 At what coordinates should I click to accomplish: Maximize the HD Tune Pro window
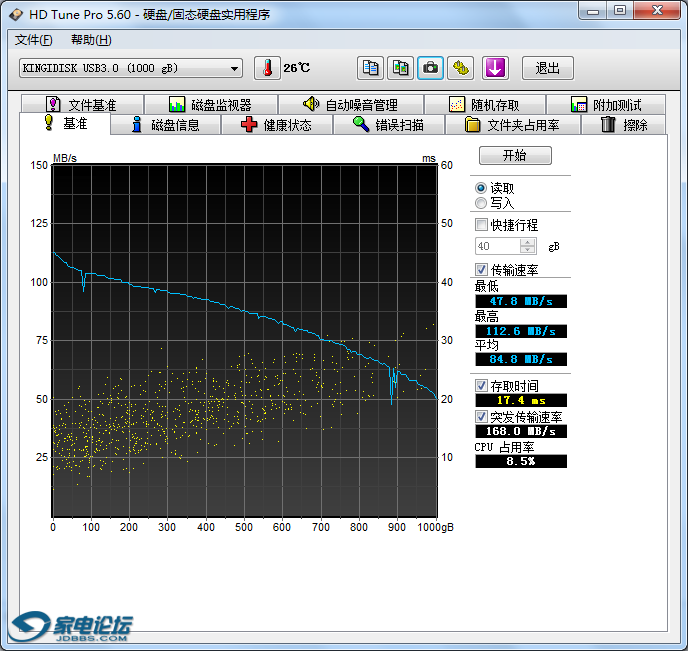click(620, 11)
